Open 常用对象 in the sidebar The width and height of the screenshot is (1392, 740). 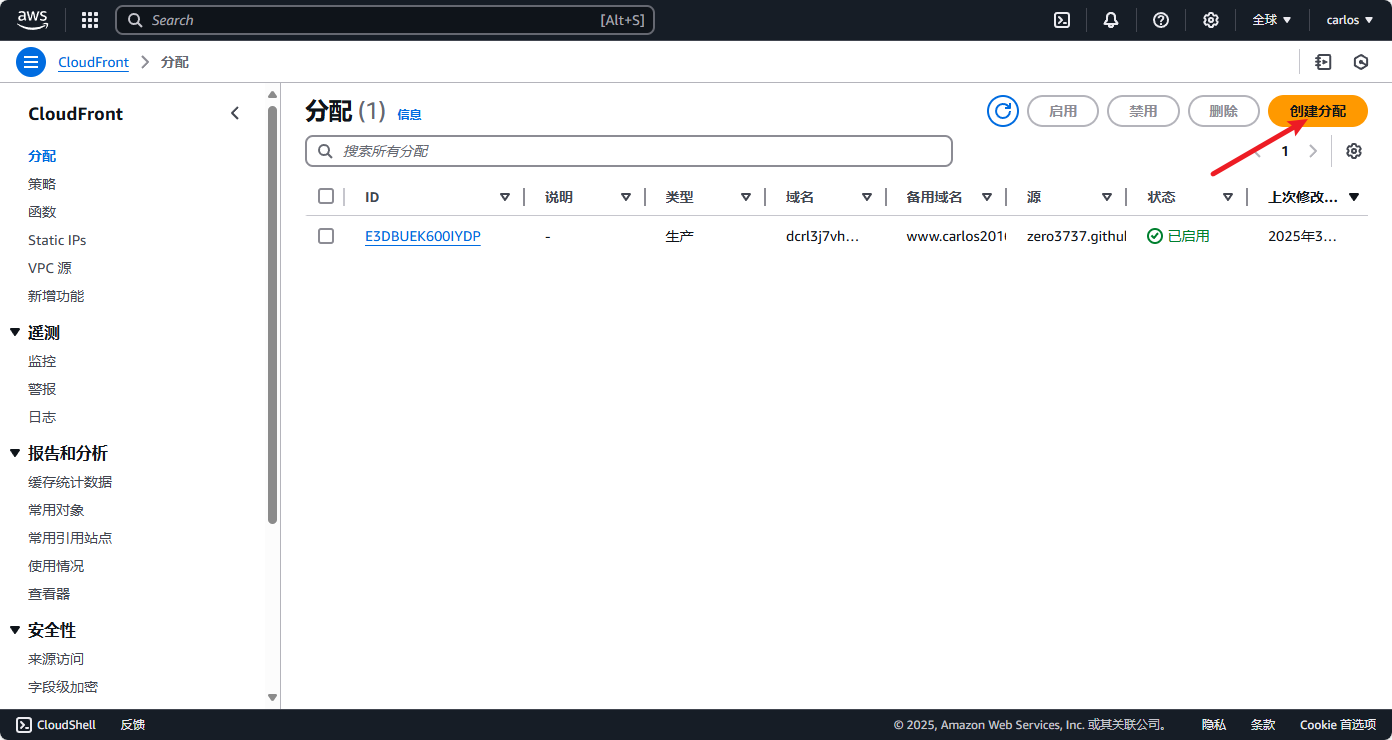[x=56, y=510]
